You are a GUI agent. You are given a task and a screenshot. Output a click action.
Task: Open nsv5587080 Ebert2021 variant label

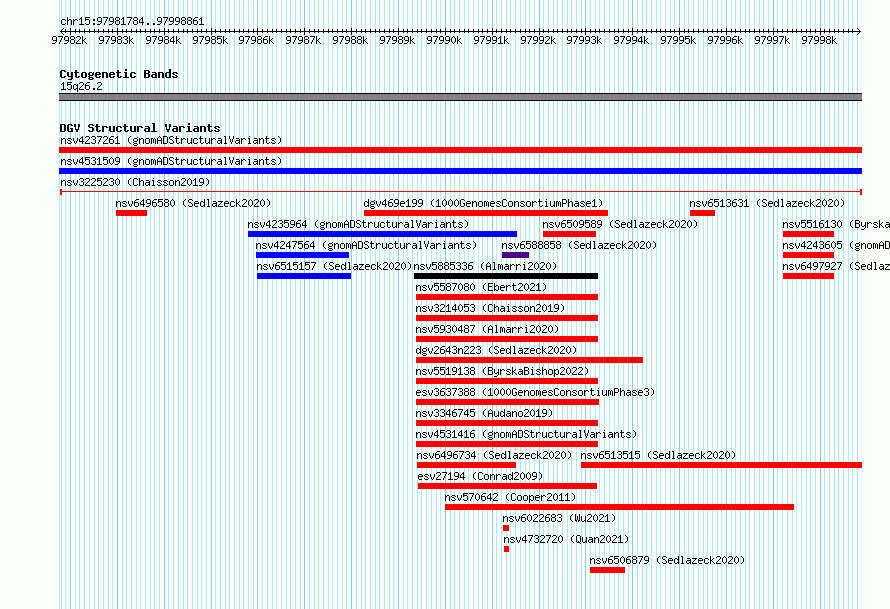pyautogui.click(x=481, y=287)
